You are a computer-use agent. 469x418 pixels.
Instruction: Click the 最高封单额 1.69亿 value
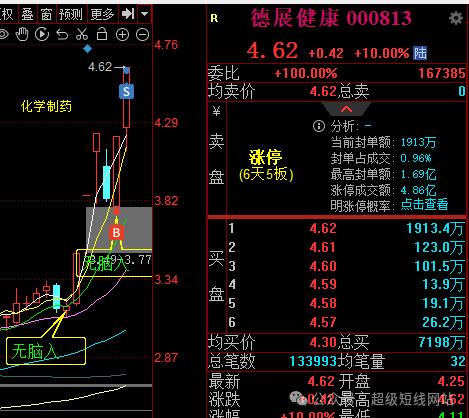(418, 174)
